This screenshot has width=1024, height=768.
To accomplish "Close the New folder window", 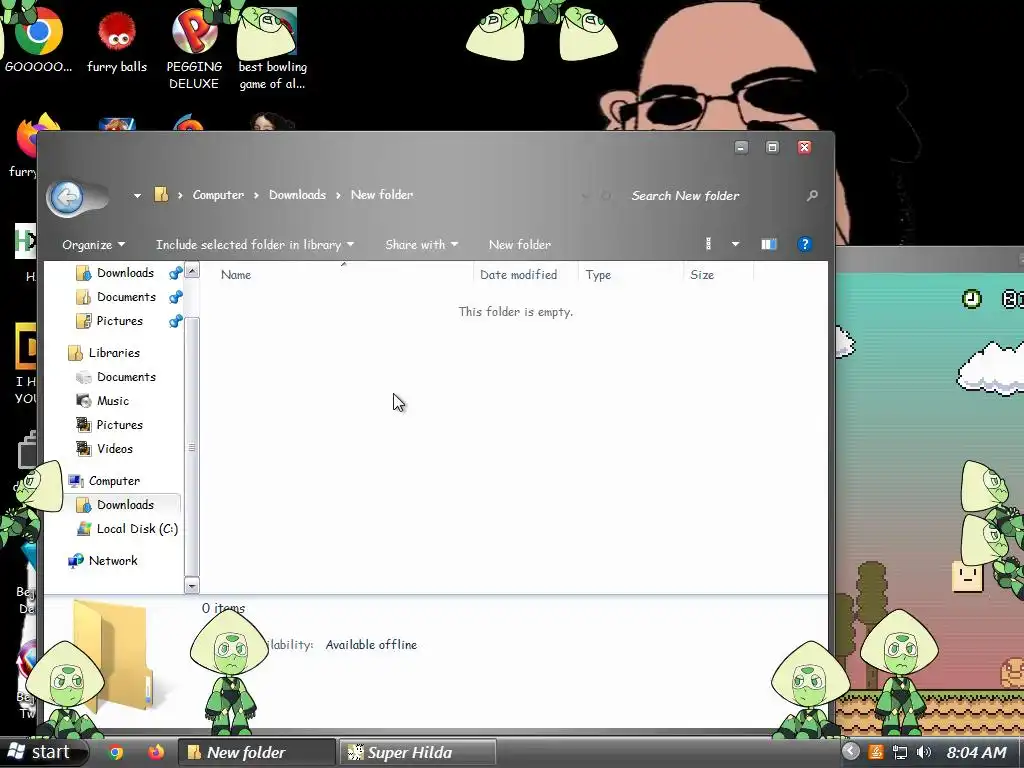I will 804,148.
